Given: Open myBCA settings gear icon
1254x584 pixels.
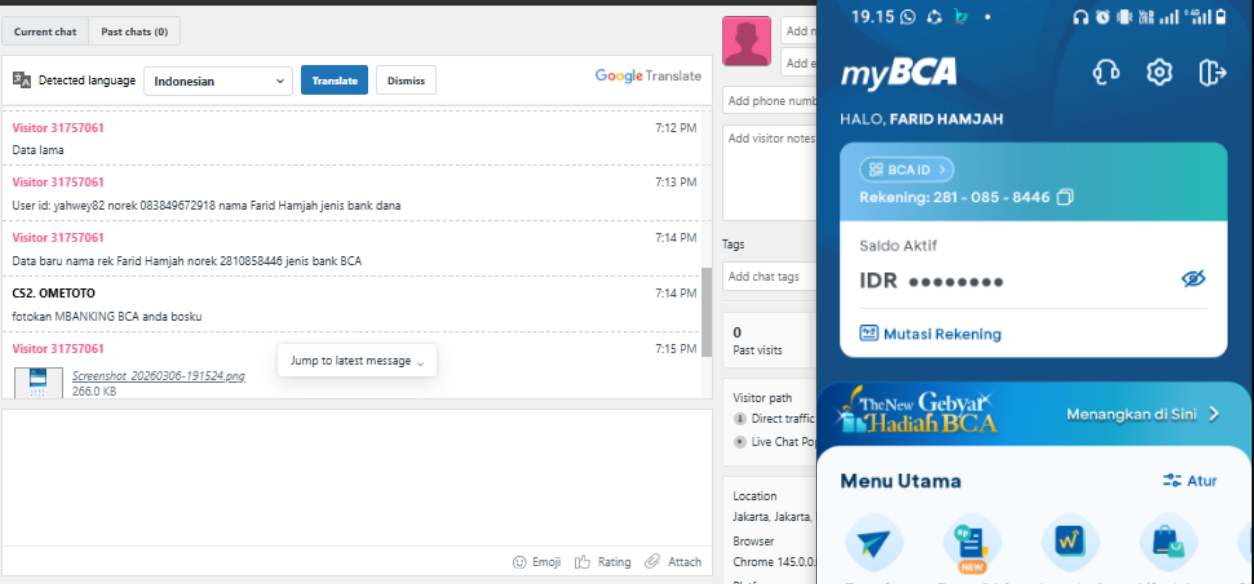Looking at the screenshot, I should tap(1159, 72).
